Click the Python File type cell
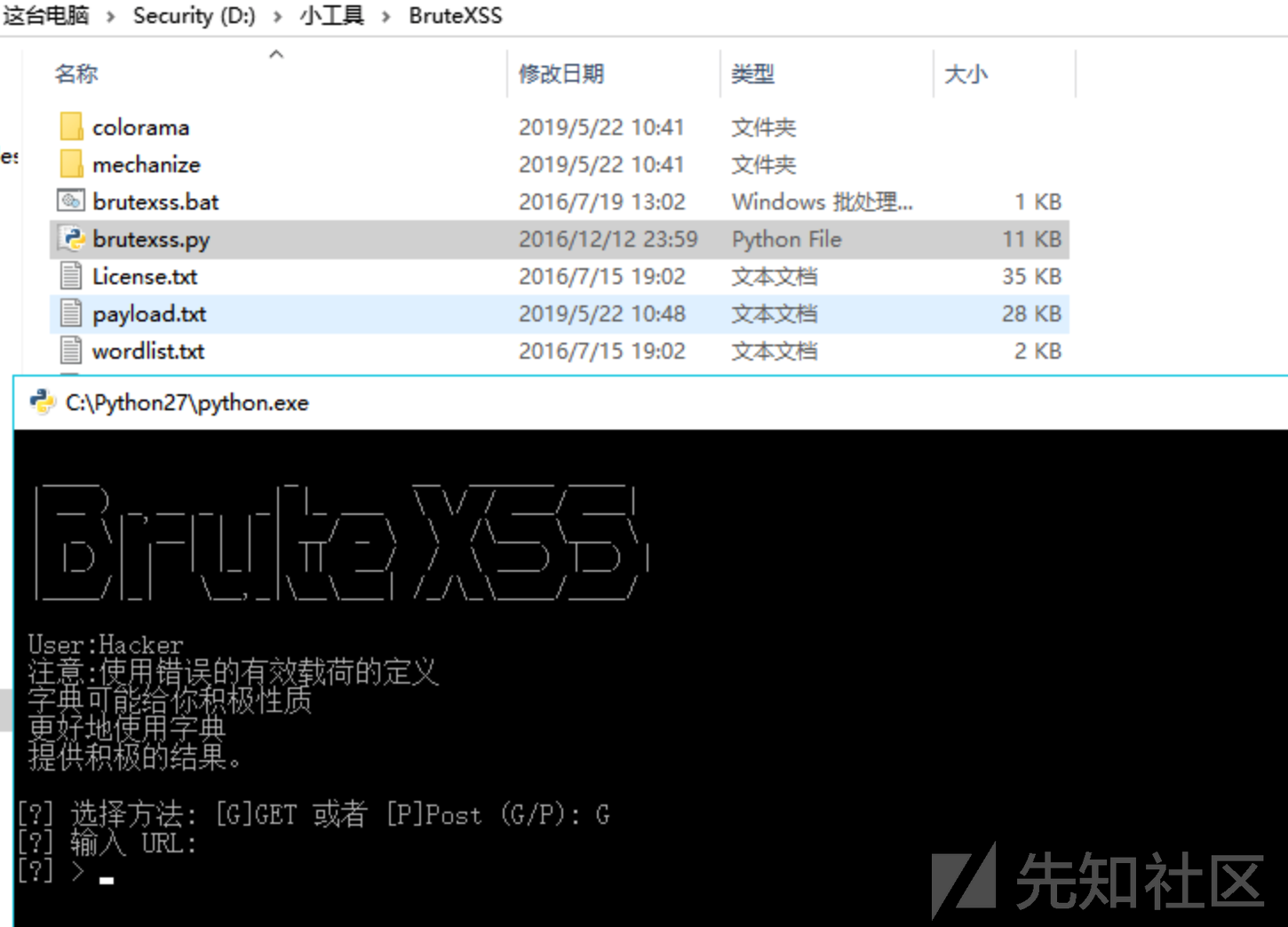The height and width of the screenshot is (927, 1288). coord(787,239)
